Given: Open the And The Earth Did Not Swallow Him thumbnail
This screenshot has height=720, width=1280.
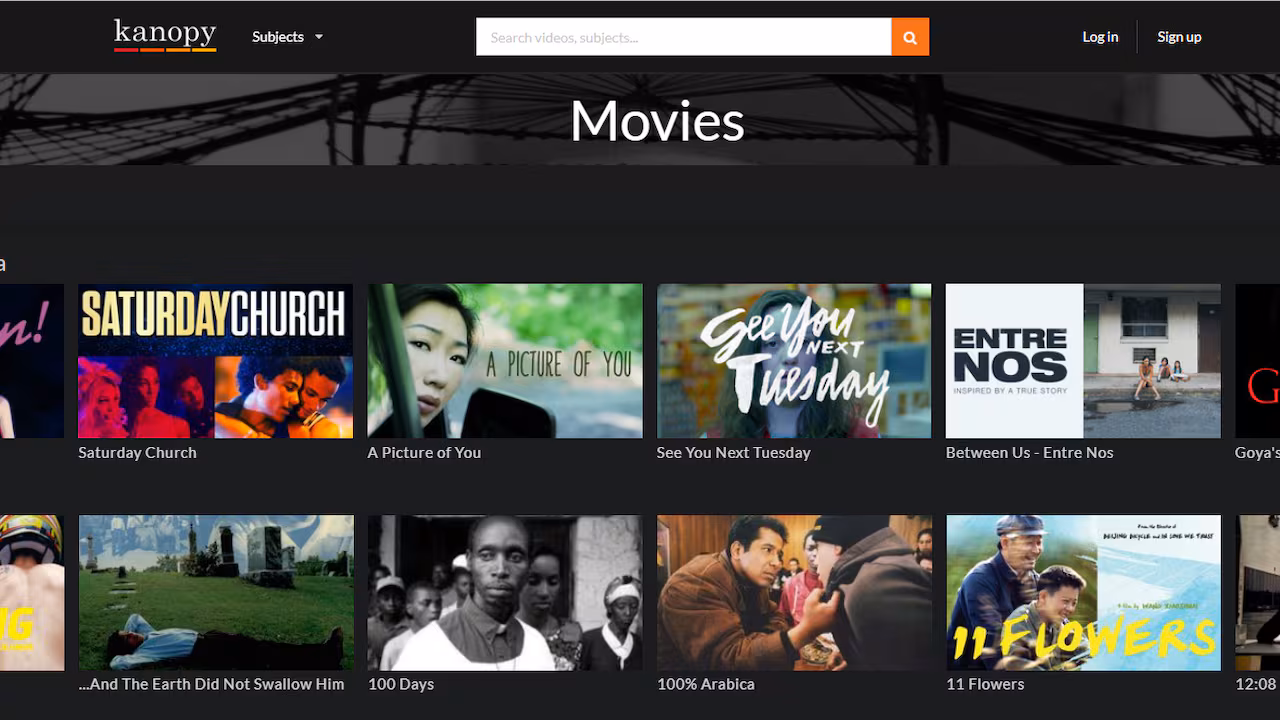Looking at the screenshot, I should tap(216, 593).
